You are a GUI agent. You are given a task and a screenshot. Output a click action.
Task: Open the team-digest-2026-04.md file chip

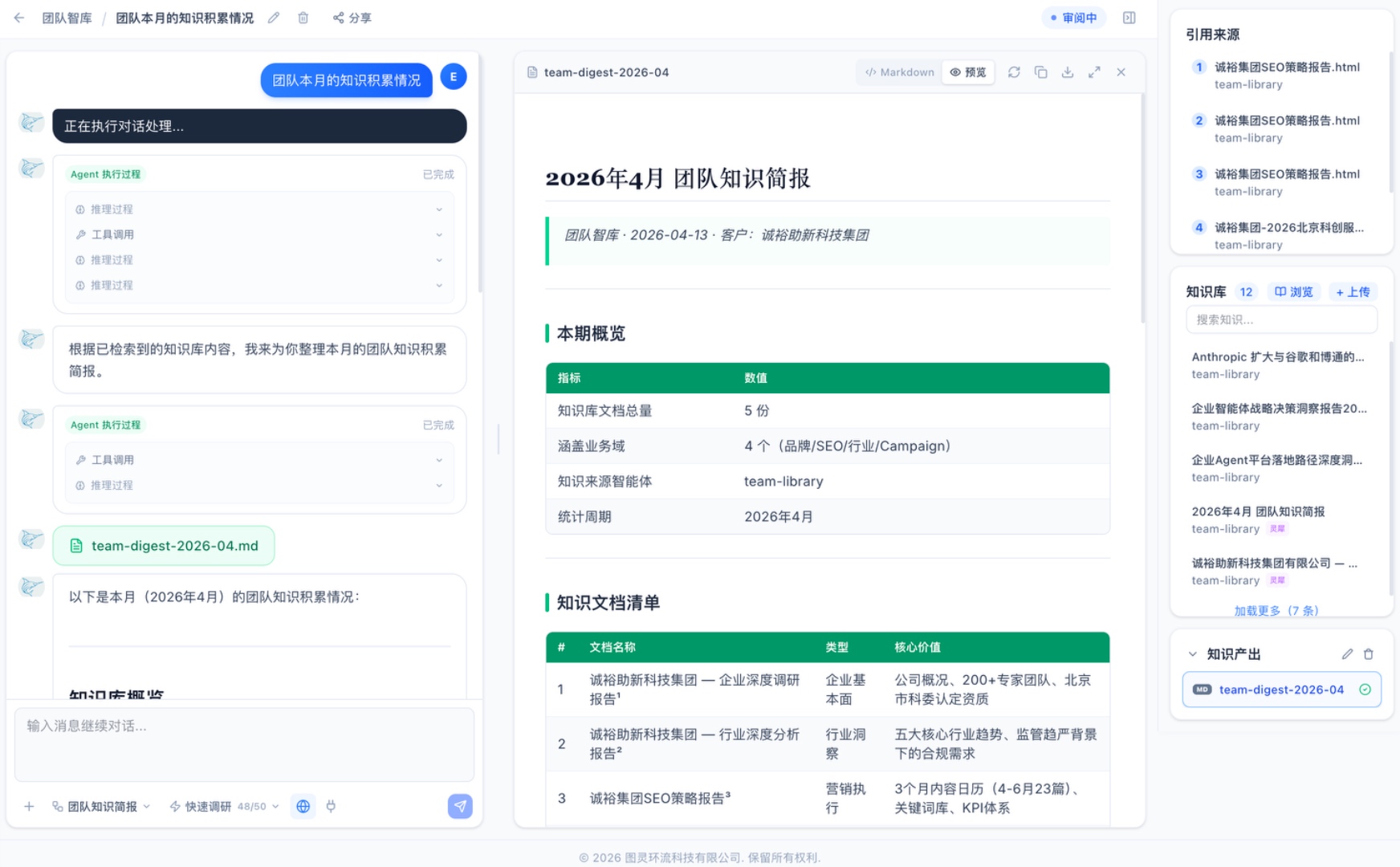(164, 546)
